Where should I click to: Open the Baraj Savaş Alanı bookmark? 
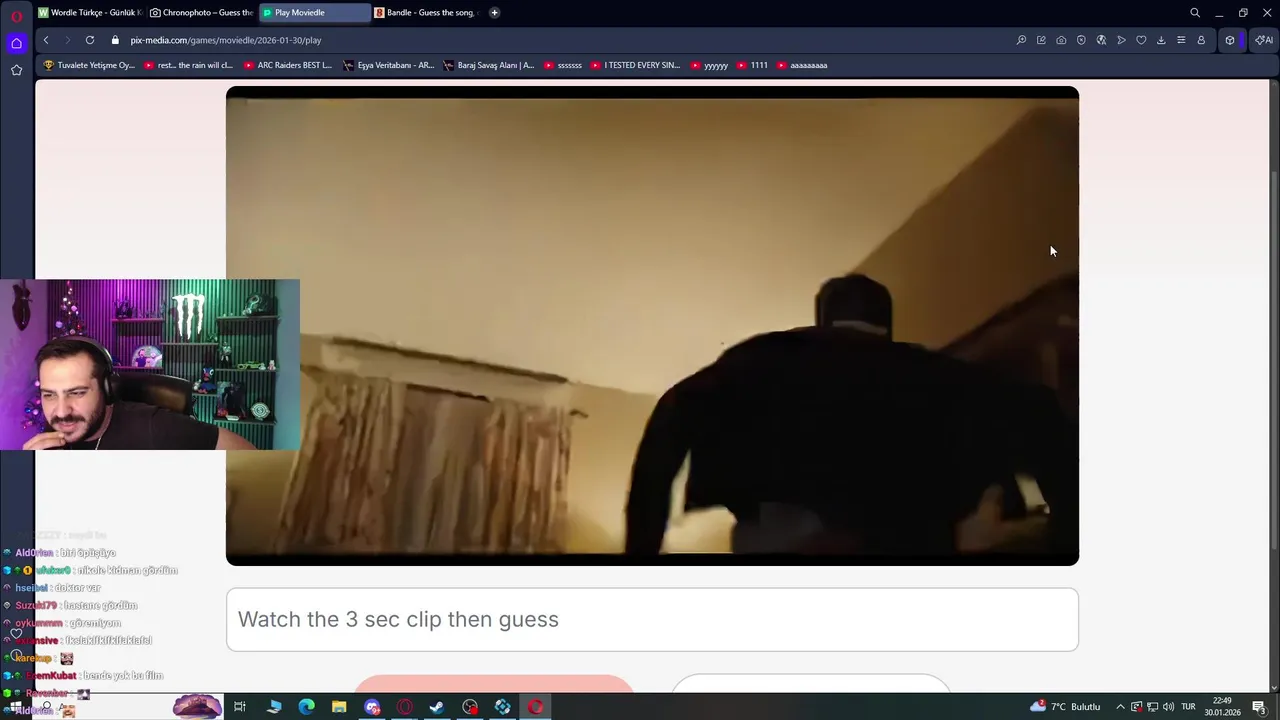point(489,65)
